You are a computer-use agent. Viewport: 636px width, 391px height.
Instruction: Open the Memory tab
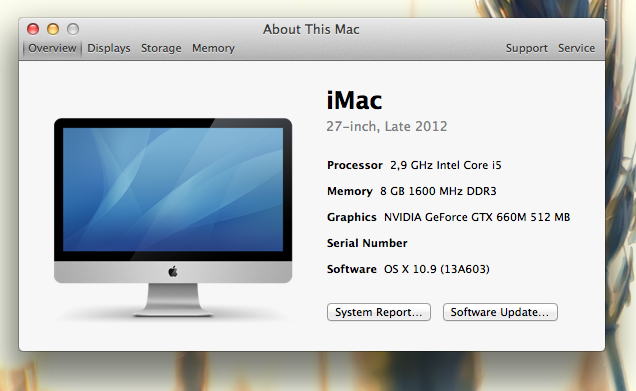213,48
